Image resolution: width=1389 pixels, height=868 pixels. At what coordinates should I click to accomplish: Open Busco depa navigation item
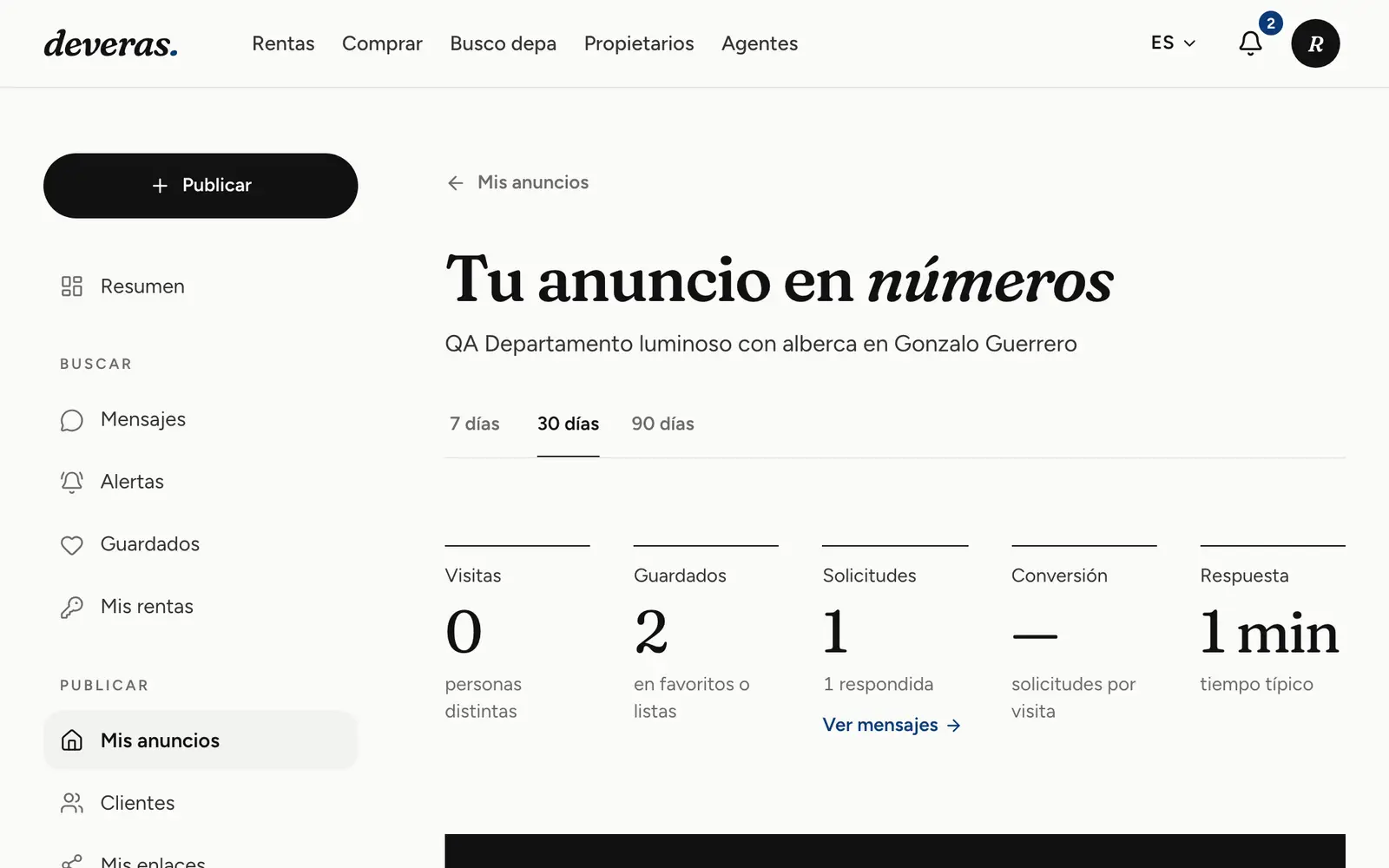point(504,43)
